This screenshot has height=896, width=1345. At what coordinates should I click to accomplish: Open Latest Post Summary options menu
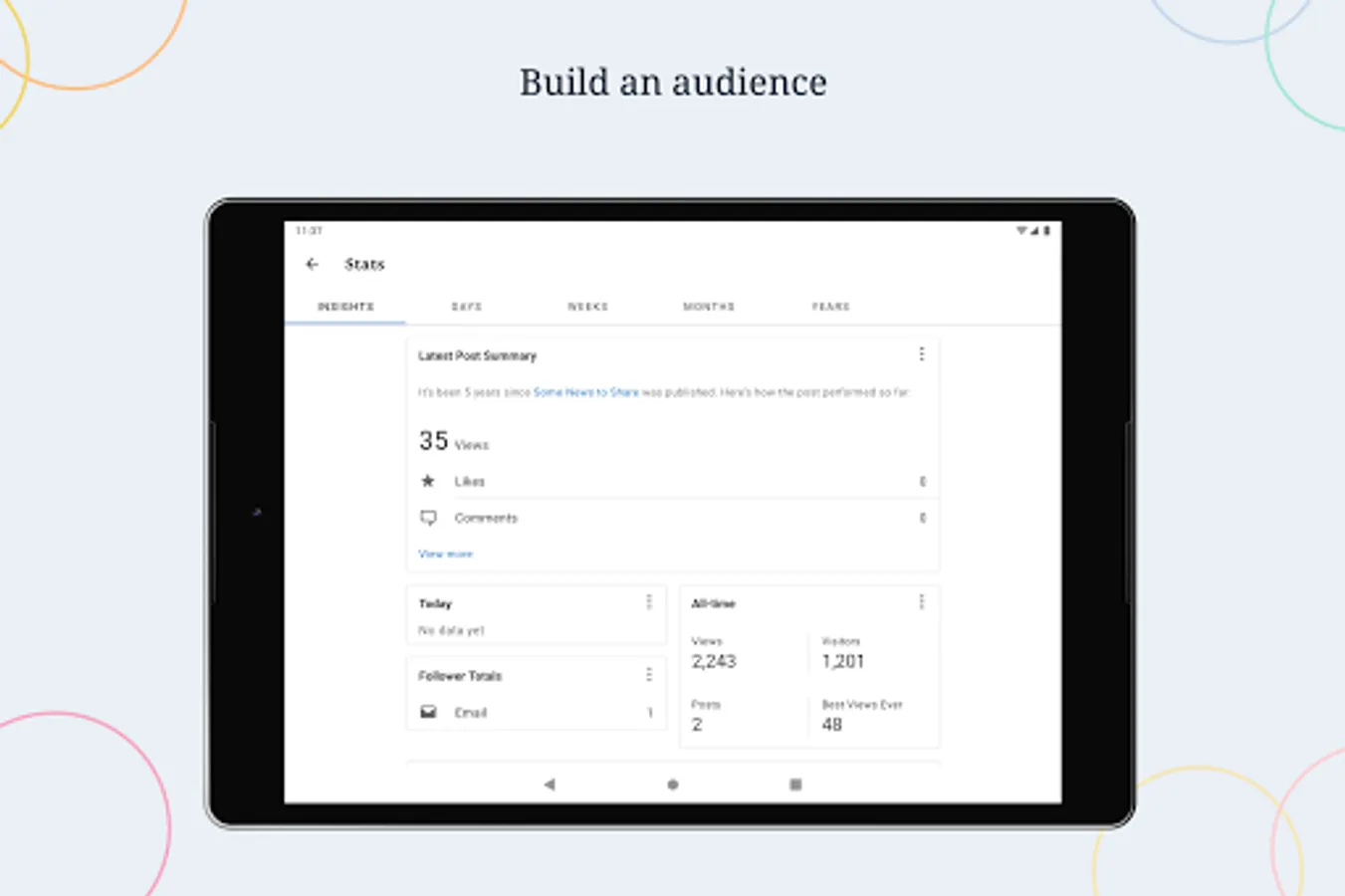coord(922,354)
